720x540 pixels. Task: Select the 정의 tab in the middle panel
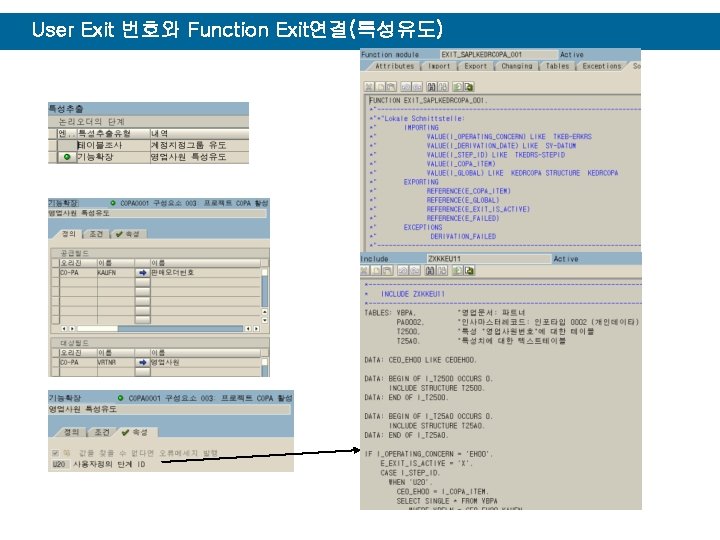point(68,234)
